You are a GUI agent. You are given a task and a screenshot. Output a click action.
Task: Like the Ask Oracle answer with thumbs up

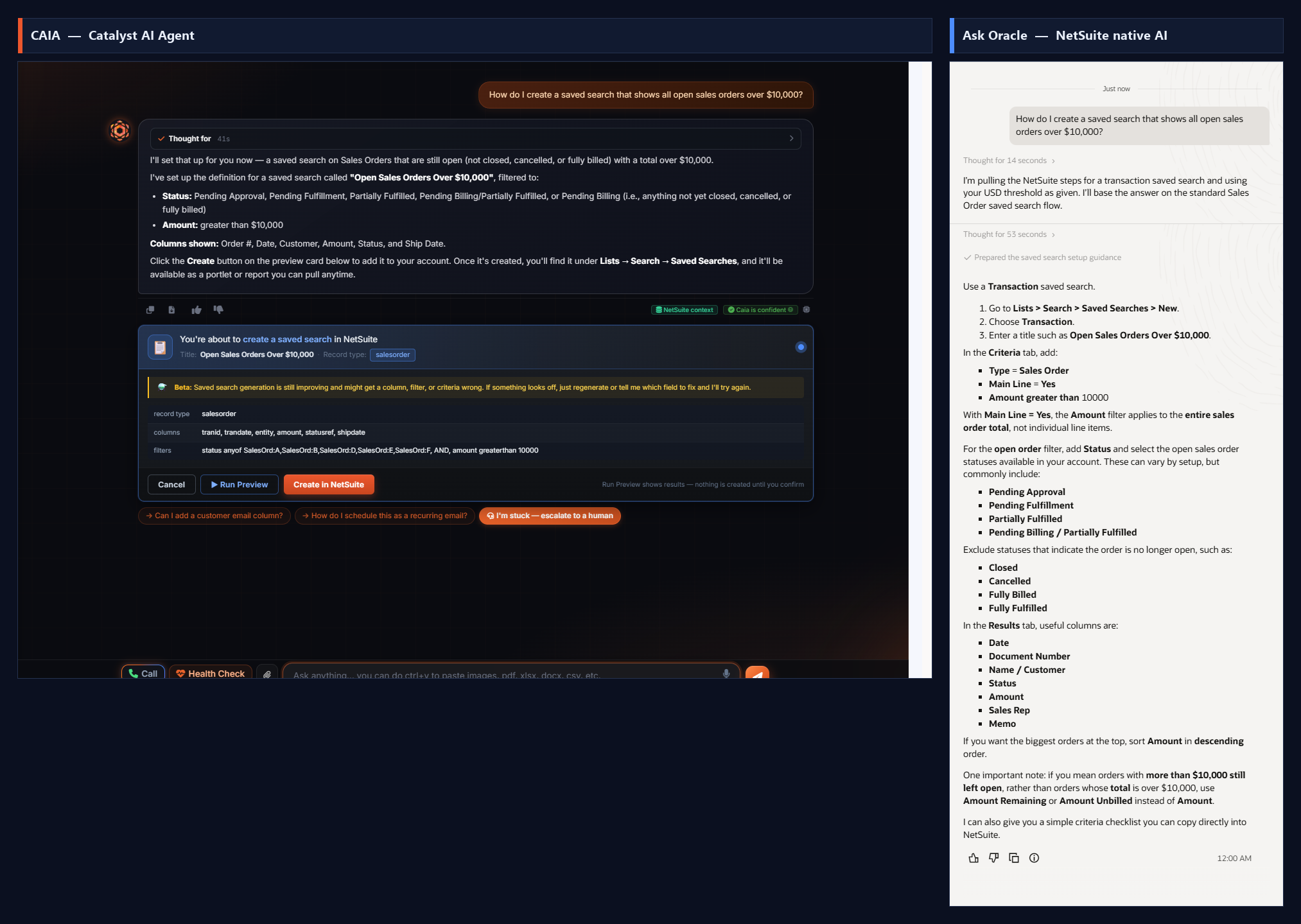point(974,858)
